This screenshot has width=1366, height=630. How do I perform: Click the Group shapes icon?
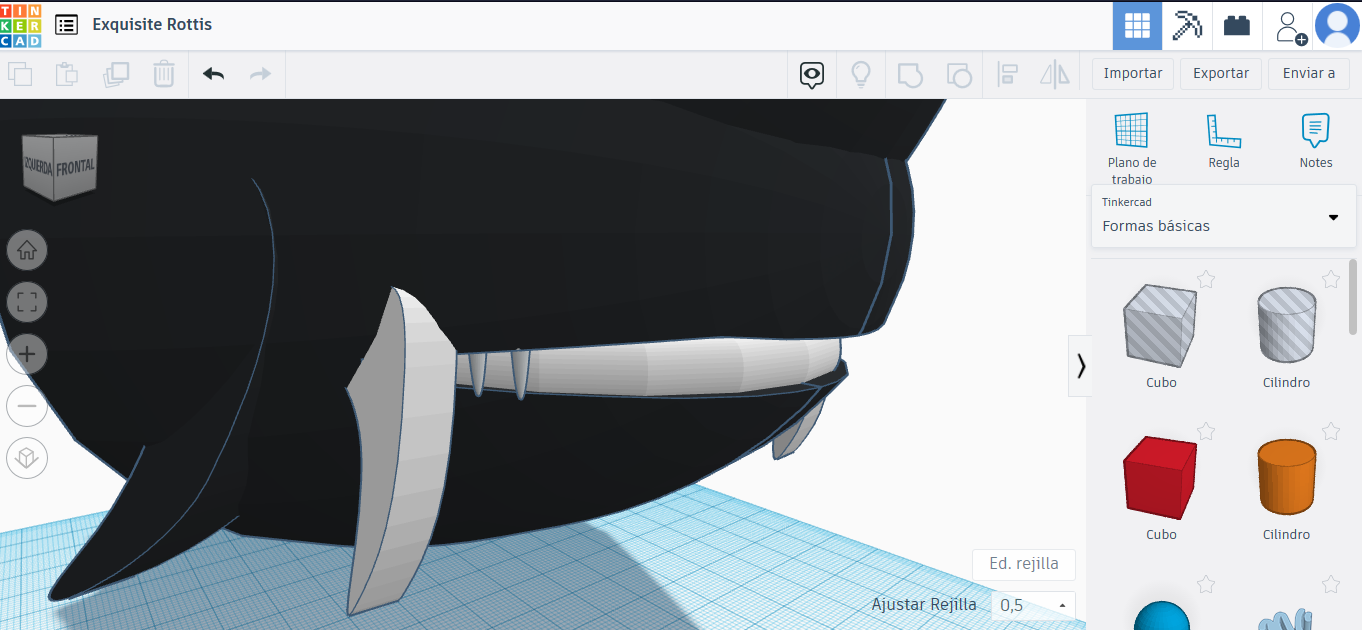pos(909,74)
